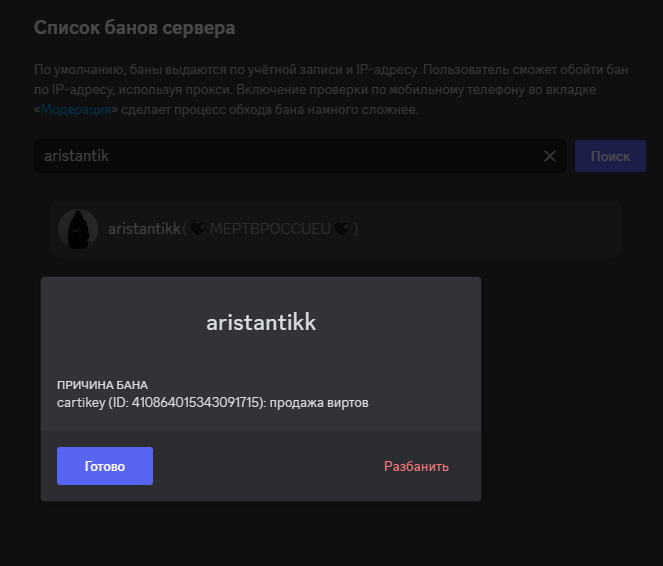Click aristantikk's avatar in the ban list

[78, 229]
